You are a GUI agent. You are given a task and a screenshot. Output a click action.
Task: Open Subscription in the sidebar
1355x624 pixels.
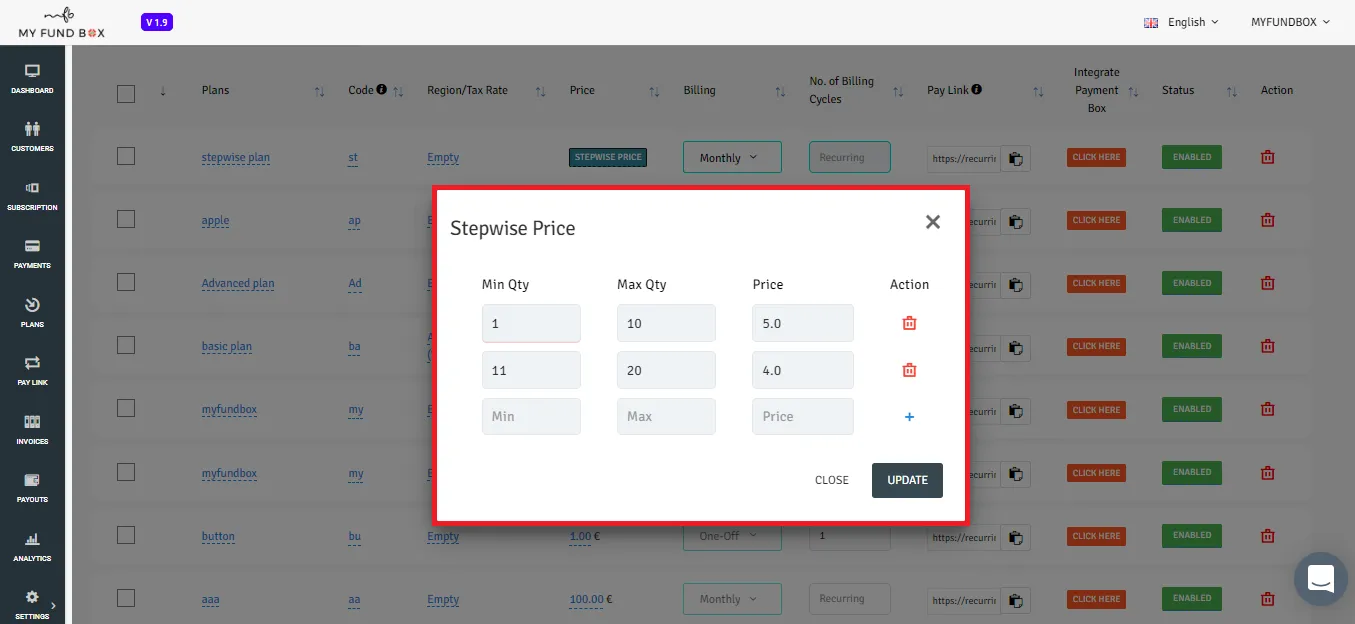[x=32, y=196]
